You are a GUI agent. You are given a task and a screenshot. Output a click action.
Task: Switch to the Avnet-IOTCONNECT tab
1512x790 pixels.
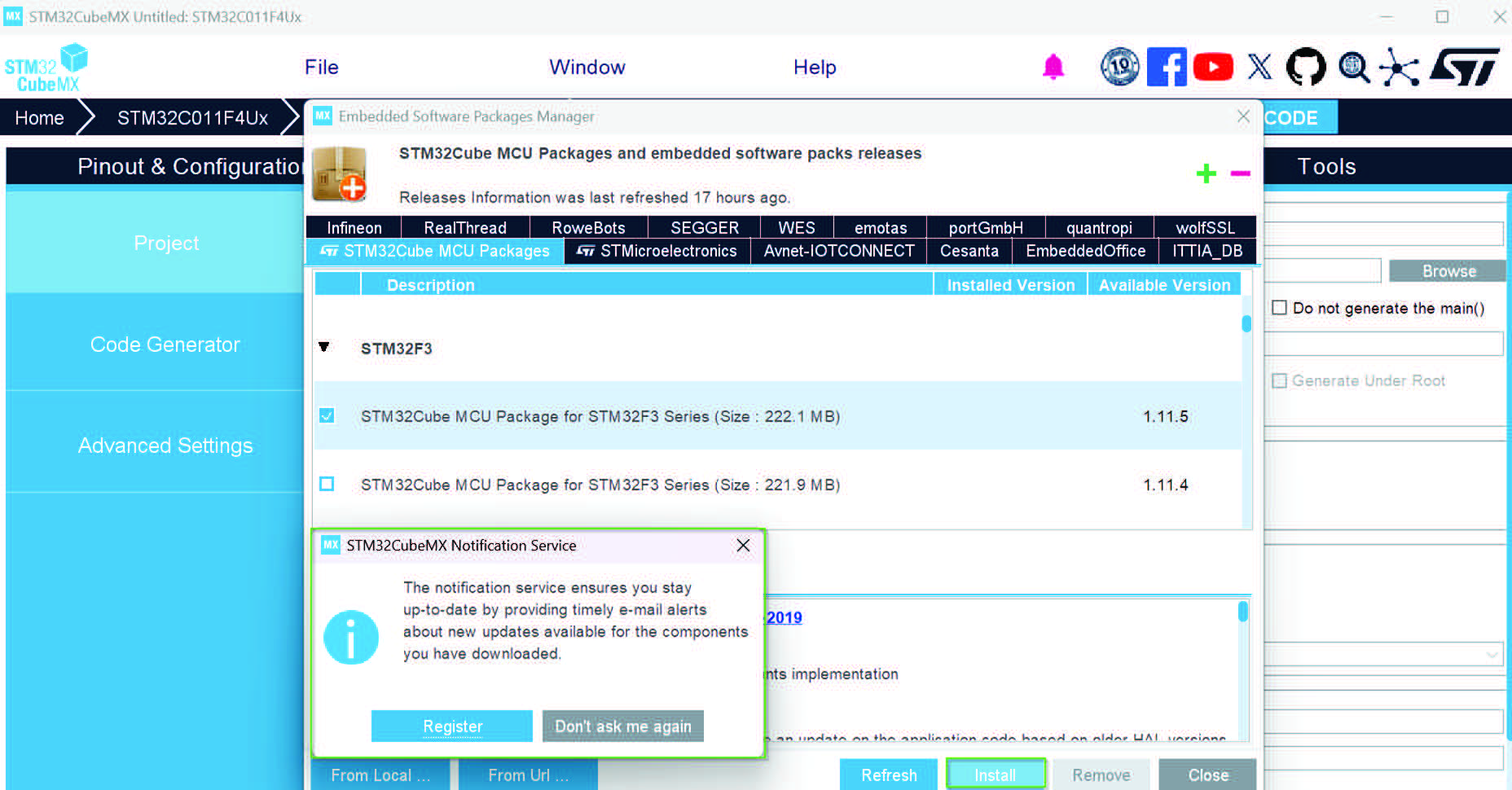[839, 251]
